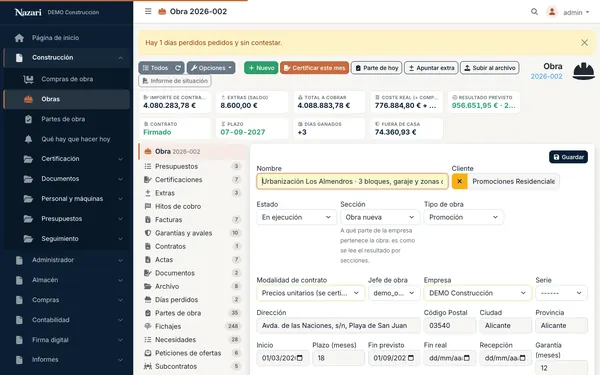Expand Personal y máquinas group
This screenshot has height=375, width=600.
click(x=121, y=199)
